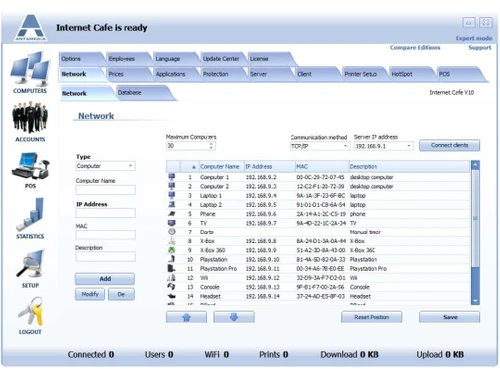This screenshot has height=375, width=500.
Task: Open the Communication method dropdown
Action: click(345, 146)
